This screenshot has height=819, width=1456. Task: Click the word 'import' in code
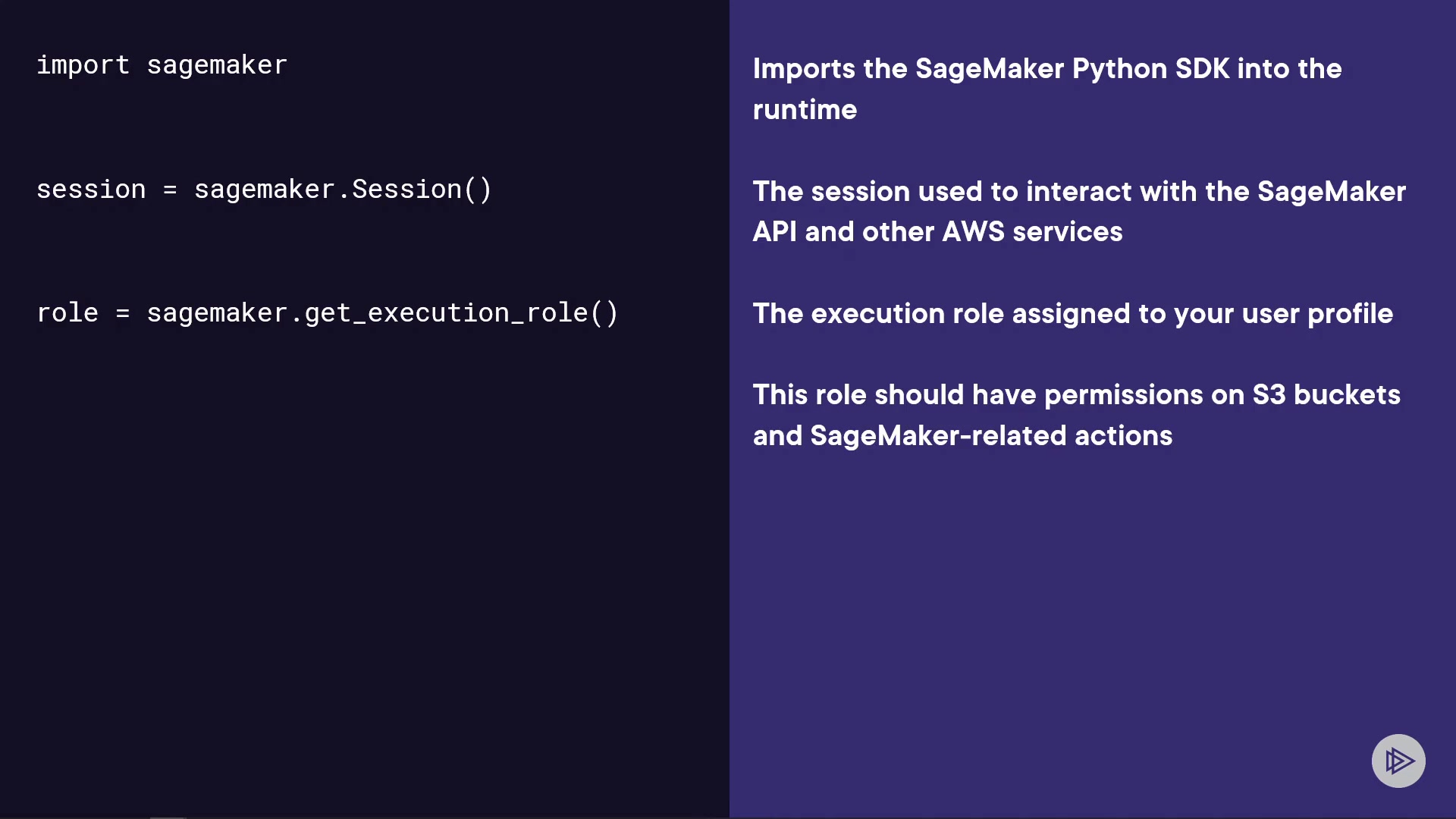tap(83, 65)
